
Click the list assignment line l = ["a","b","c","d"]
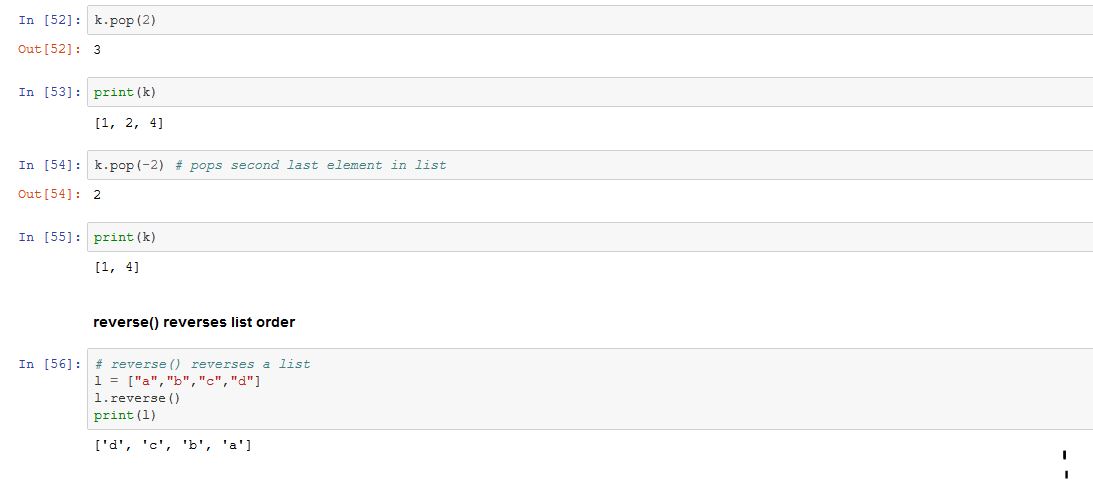[x=177, y=381]
